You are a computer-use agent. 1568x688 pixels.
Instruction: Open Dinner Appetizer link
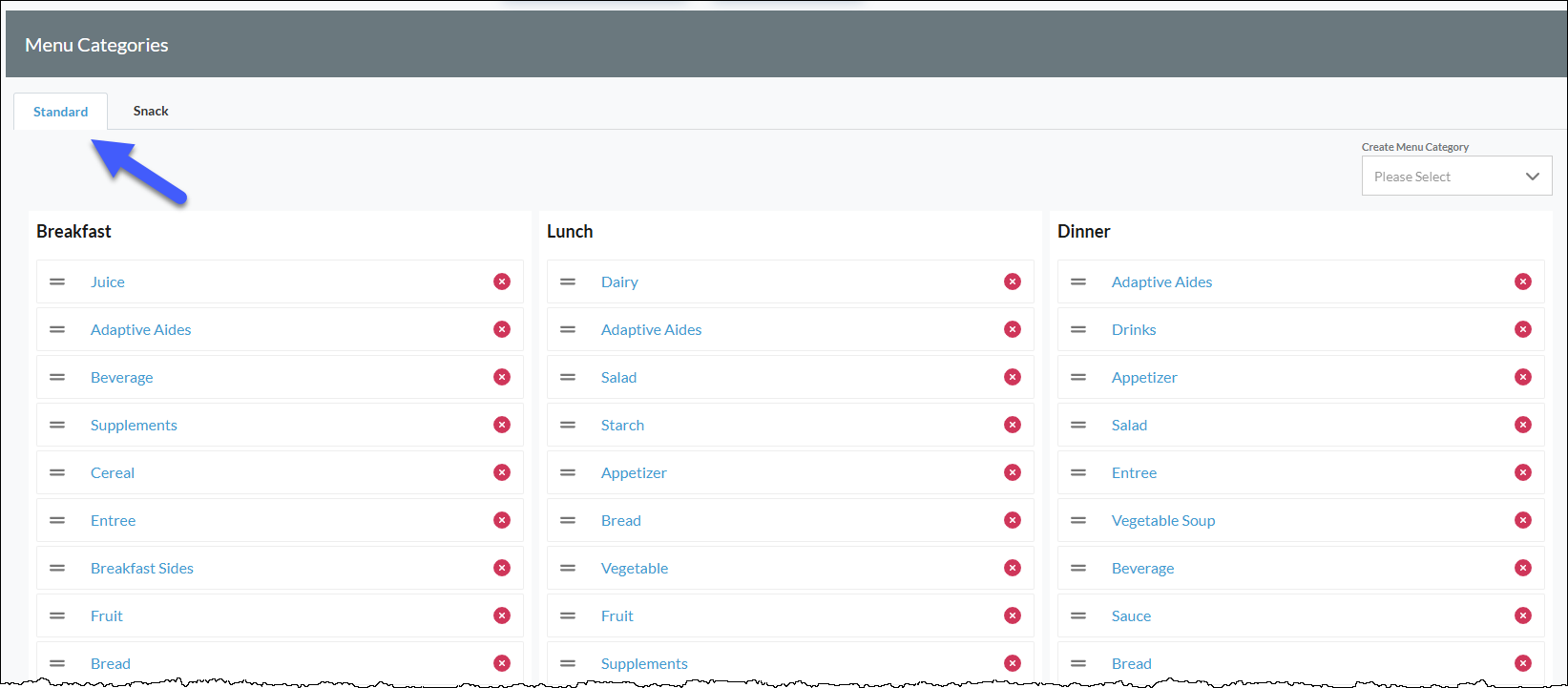1144,377
